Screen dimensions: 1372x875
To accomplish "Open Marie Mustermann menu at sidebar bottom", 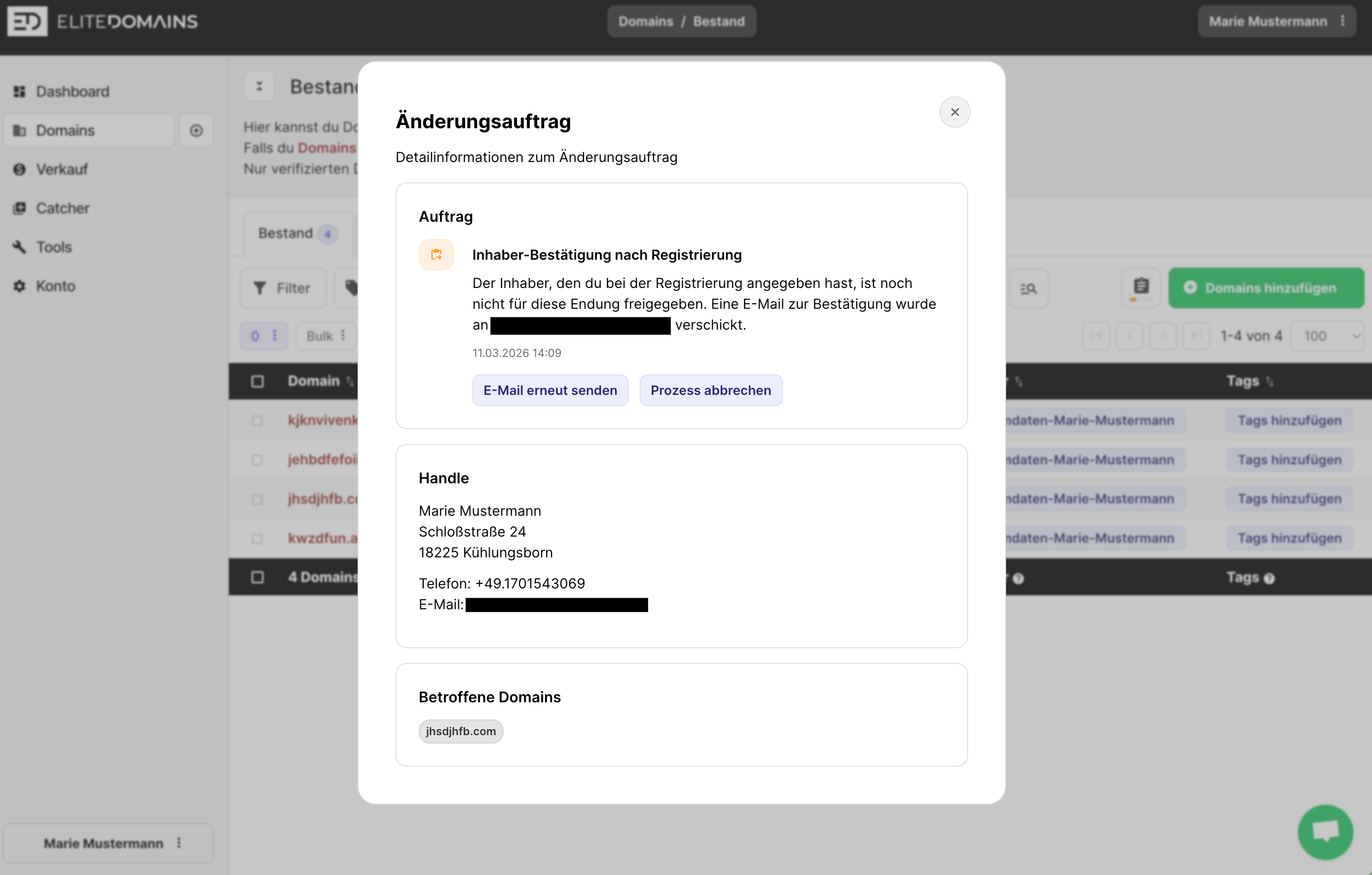I will pyautogui.click(x=109, y=843).
